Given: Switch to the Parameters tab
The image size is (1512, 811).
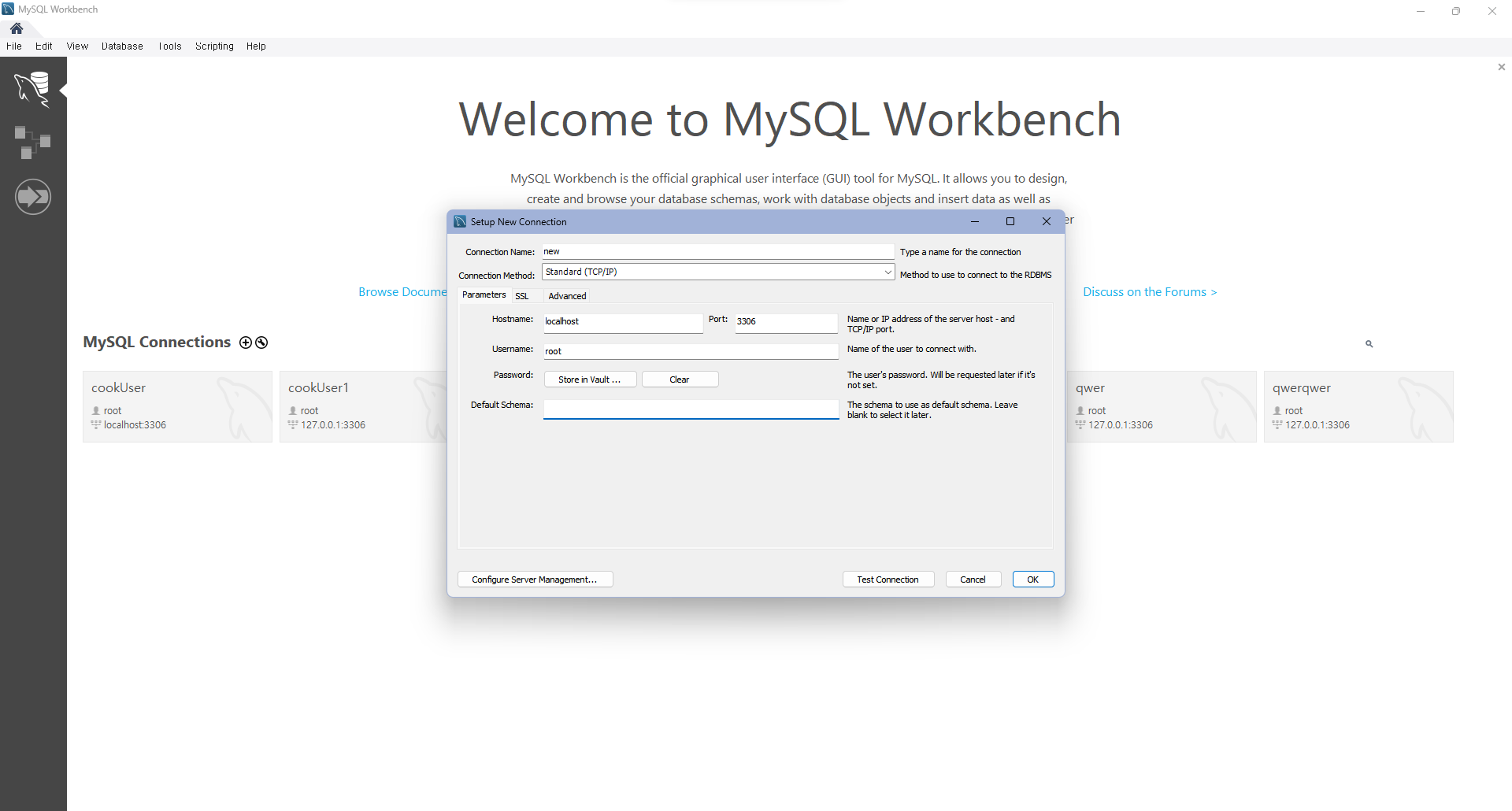Looking at the screenshot, I should pyautogui.click(x=484, y=294).
